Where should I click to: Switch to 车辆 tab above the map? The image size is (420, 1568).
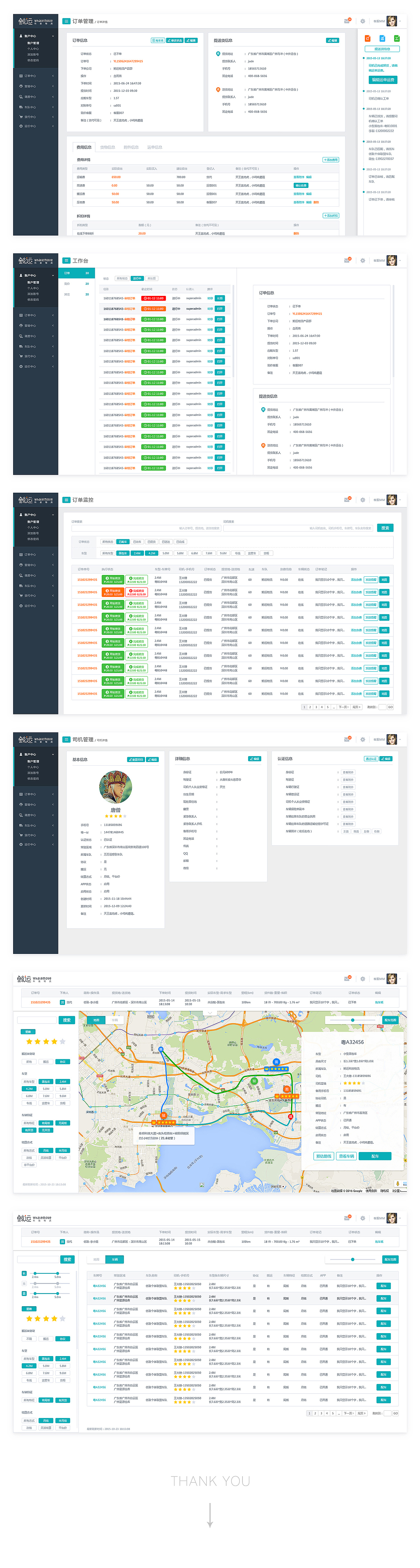click(x=115, y=1020)
